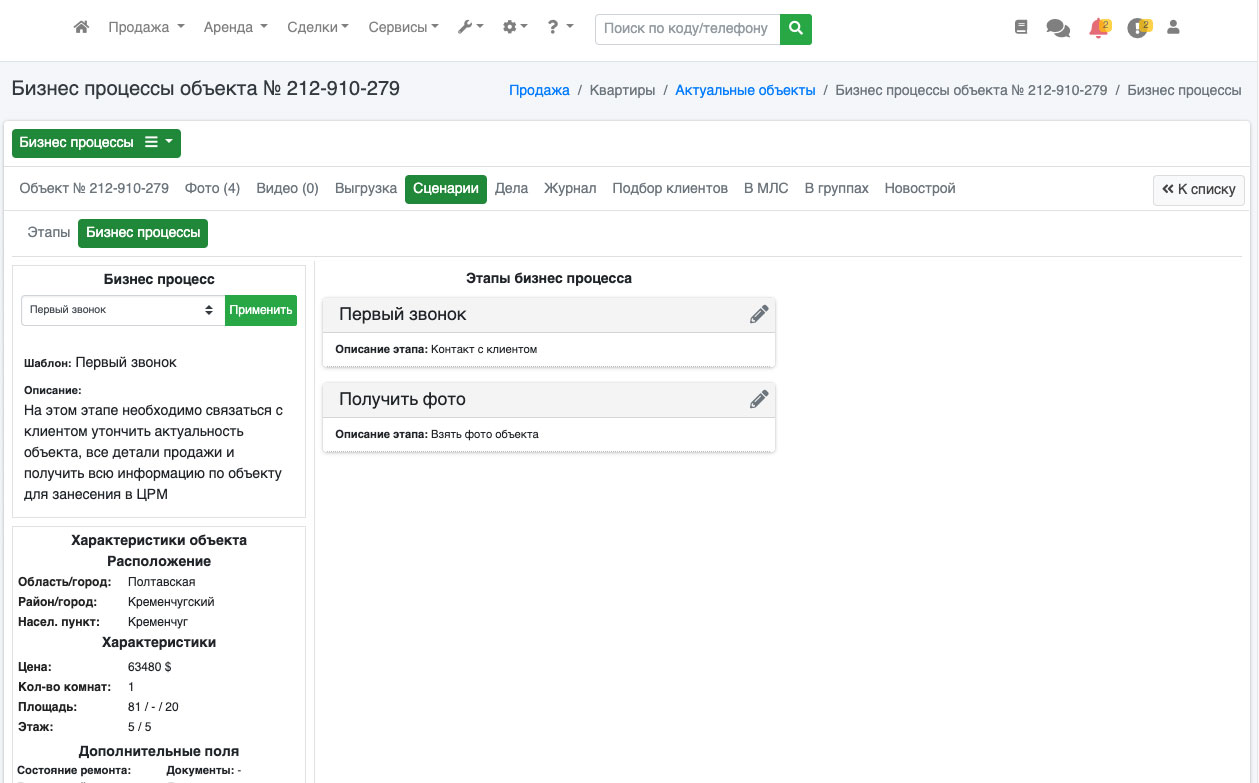The width and height of the screenshot is (1259, 783).
Task: Click the Полтавская region value
Action: point(162,582)
